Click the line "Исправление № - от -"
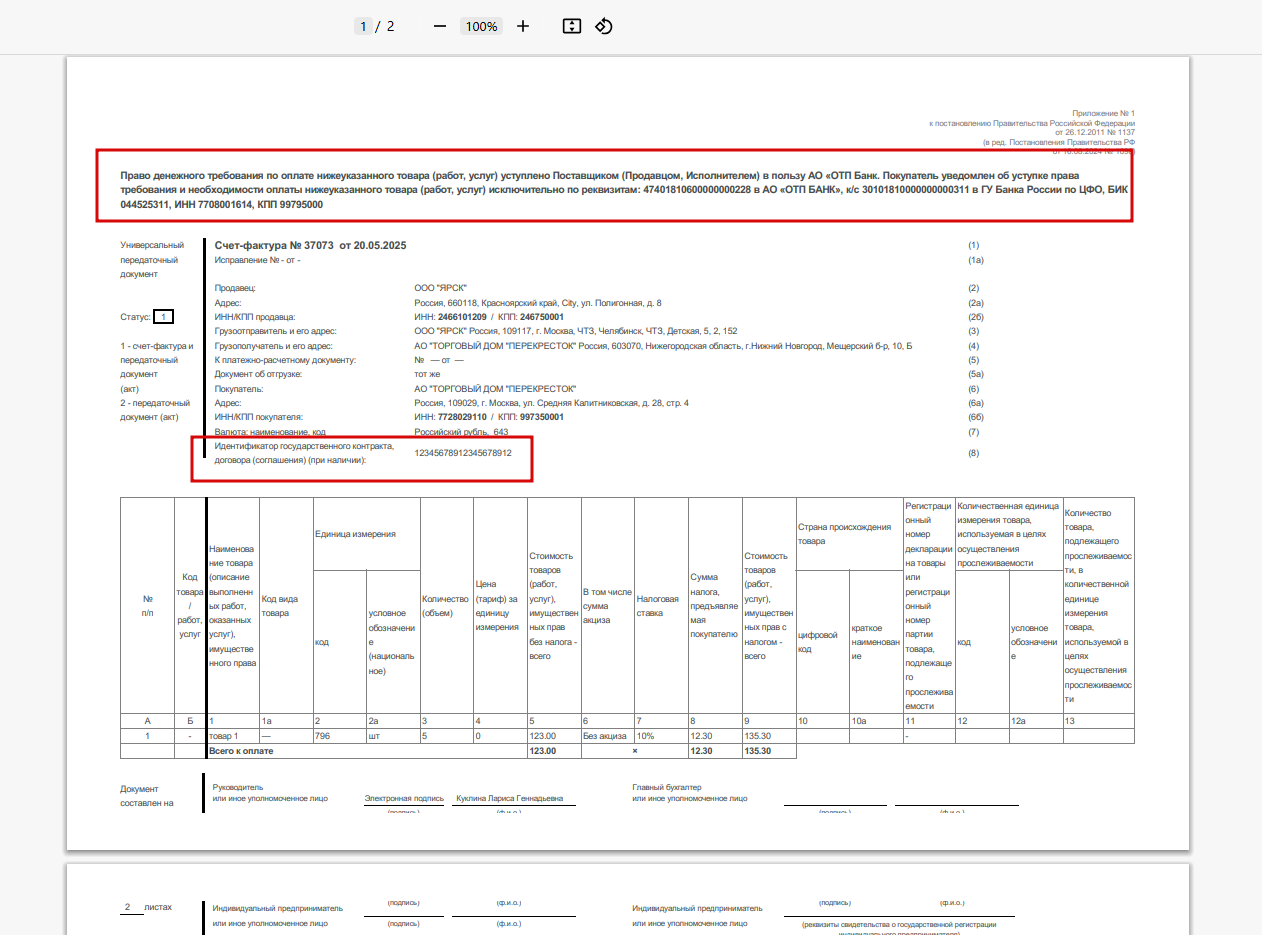The image size is (1262, 935). 257,260
